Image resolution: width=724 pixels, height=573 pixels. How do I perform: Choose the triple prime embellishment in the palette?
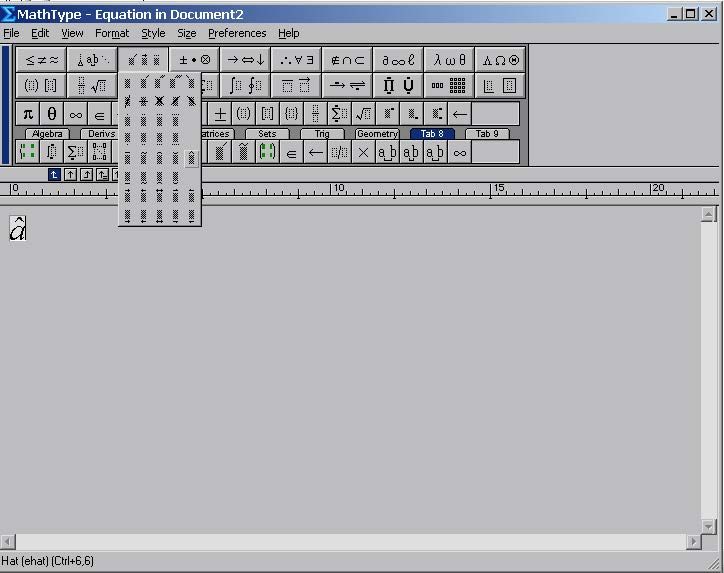click(175, 83)
